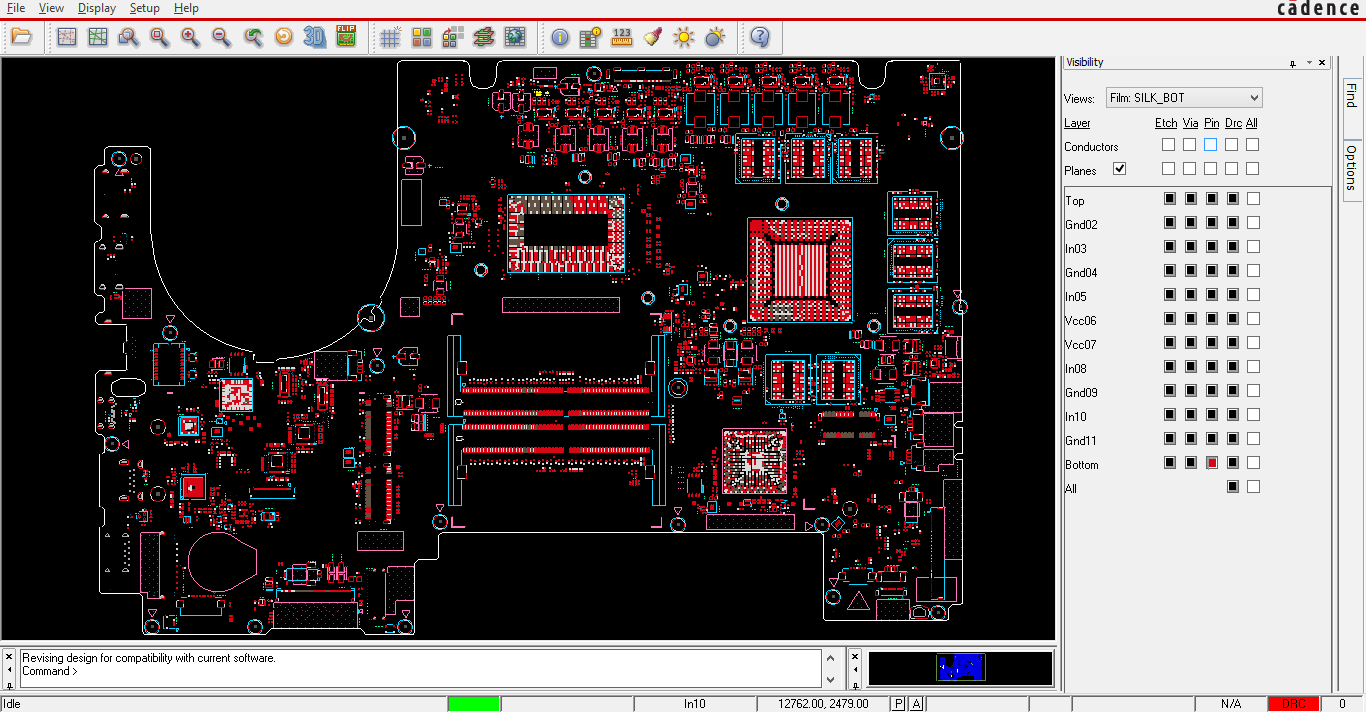Open the 3D viewer icon
The image size is (1366, 712).
[315, 38]
